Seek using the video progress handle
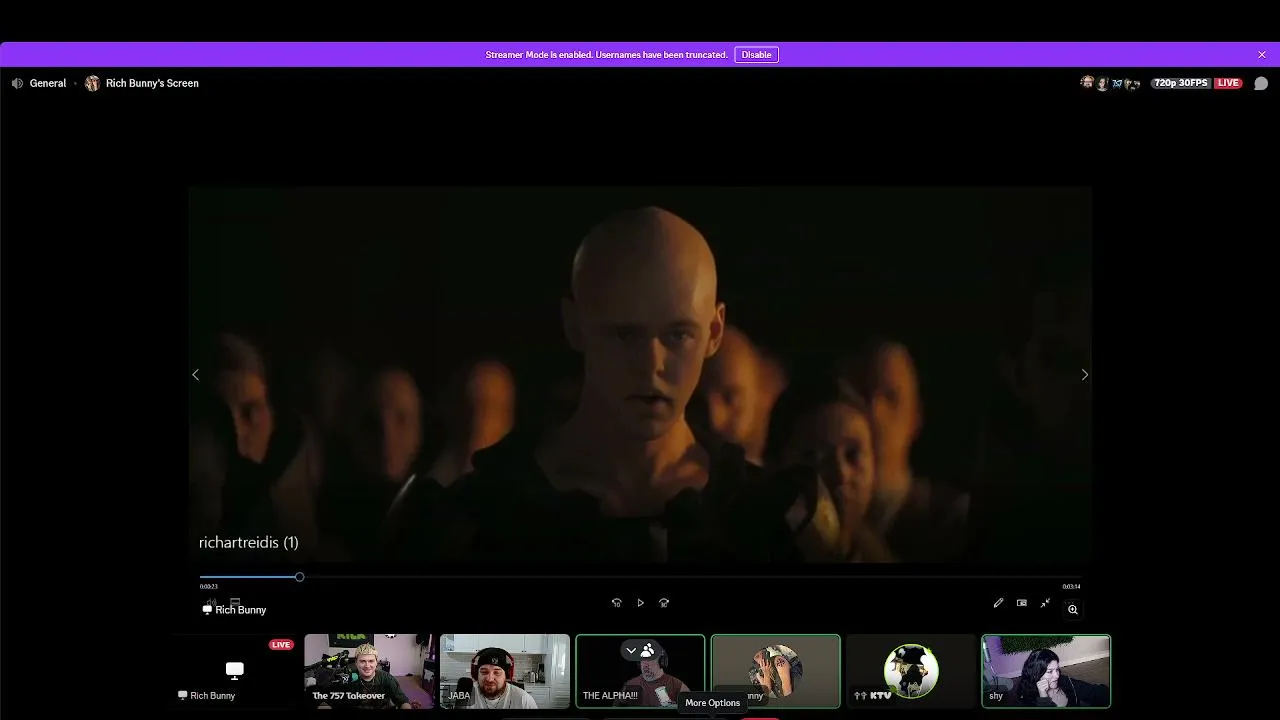The width and height of the screenshot is (1280, 720). [299, 577]
